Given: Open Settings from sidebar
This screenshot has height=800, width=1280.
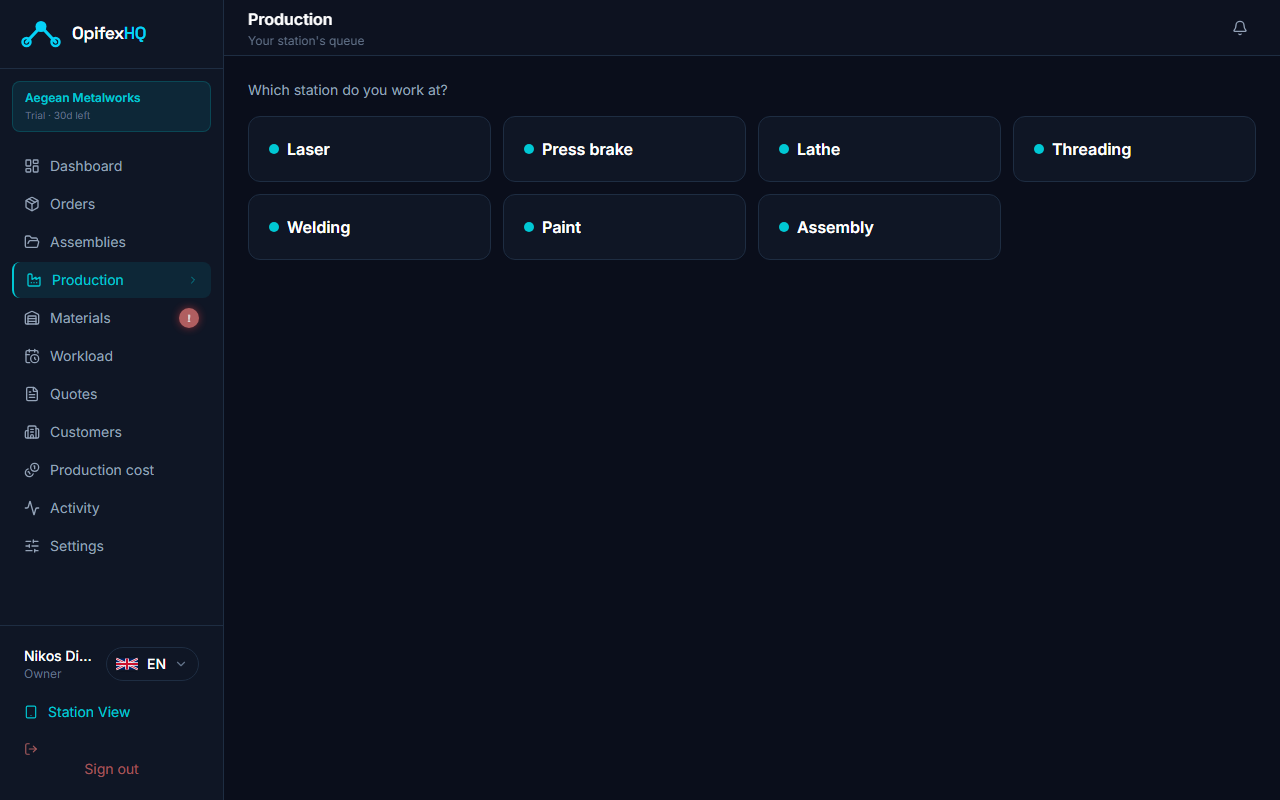Looking at the screenshot, I should 111,546.
